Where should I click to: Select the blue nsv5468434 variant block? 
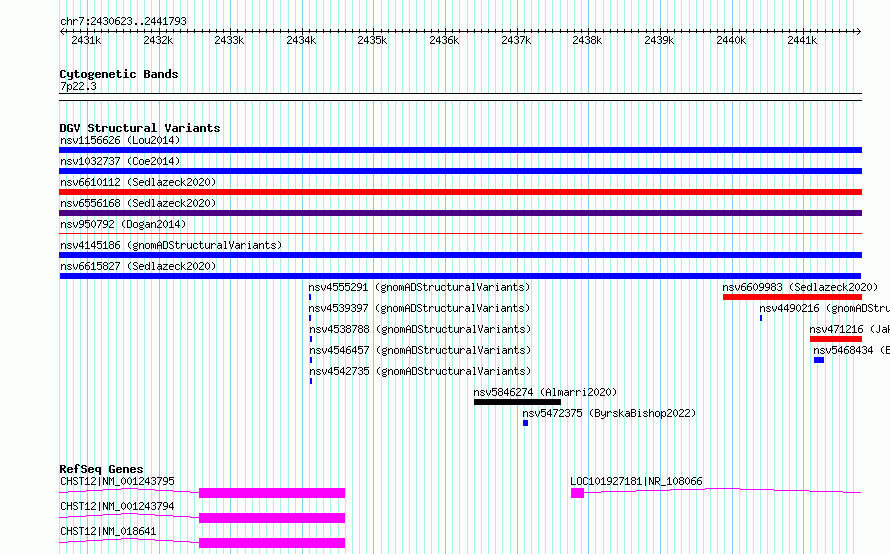819,360
